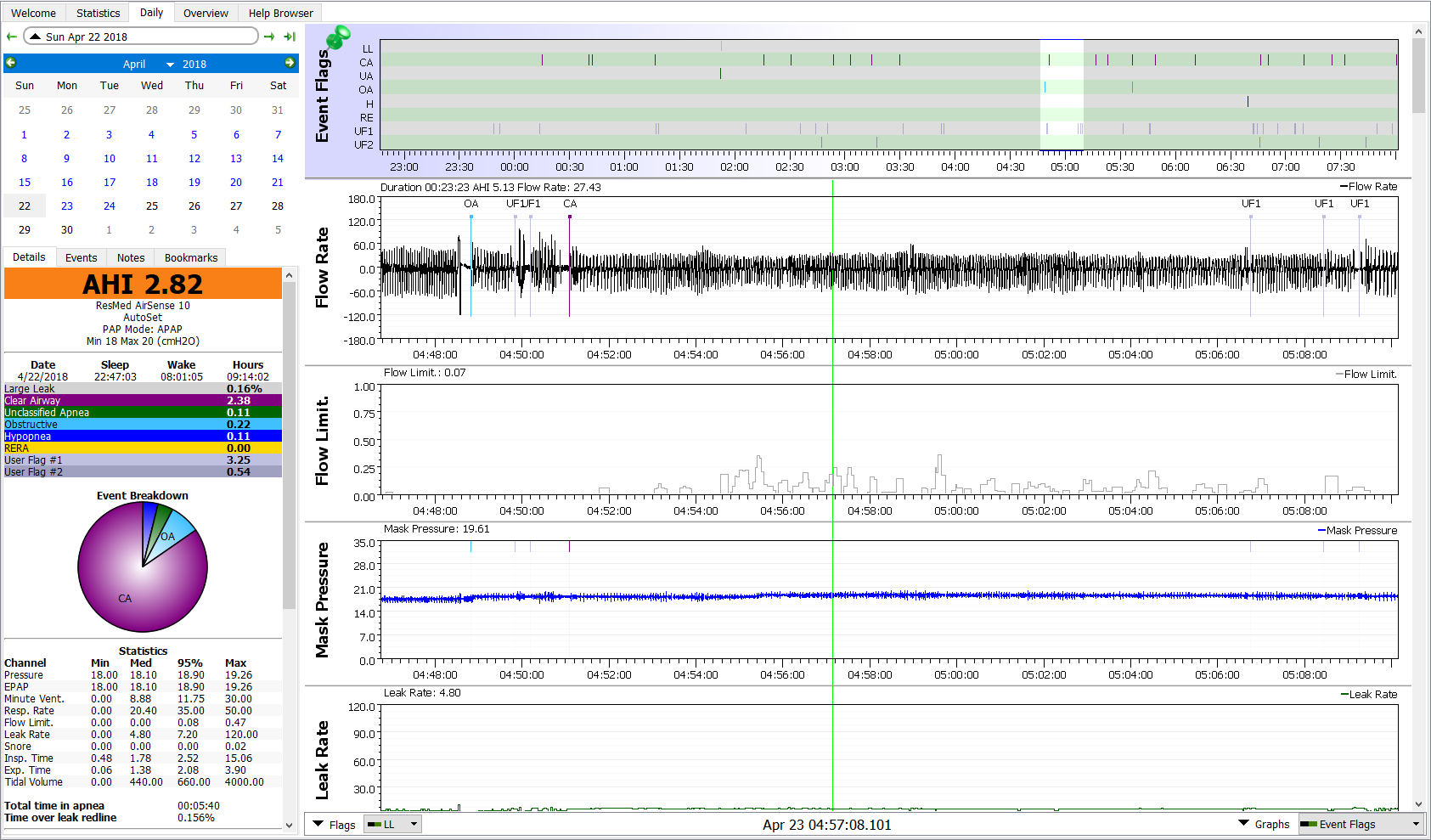Image resolution: width=1431 pixels, height=840 pixels.
Task: Select April 15 in the calendar
Action: (x=25, y=182)
